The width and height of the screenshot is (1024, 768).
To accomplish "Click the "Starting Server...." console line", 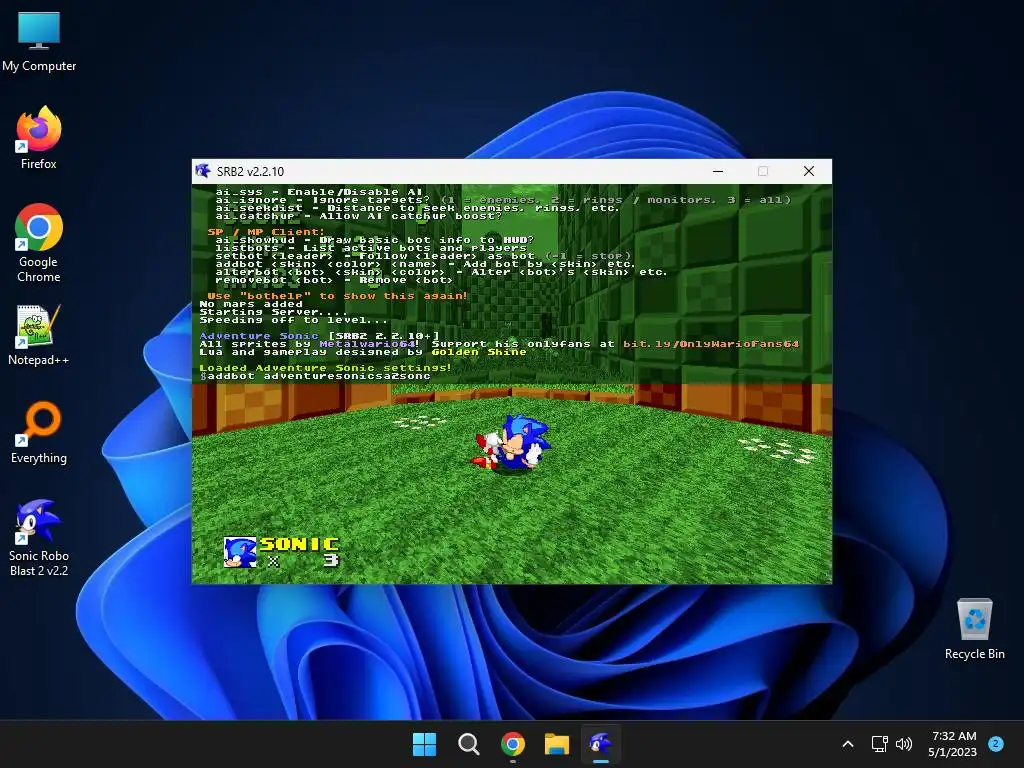I will pos(273,312).
